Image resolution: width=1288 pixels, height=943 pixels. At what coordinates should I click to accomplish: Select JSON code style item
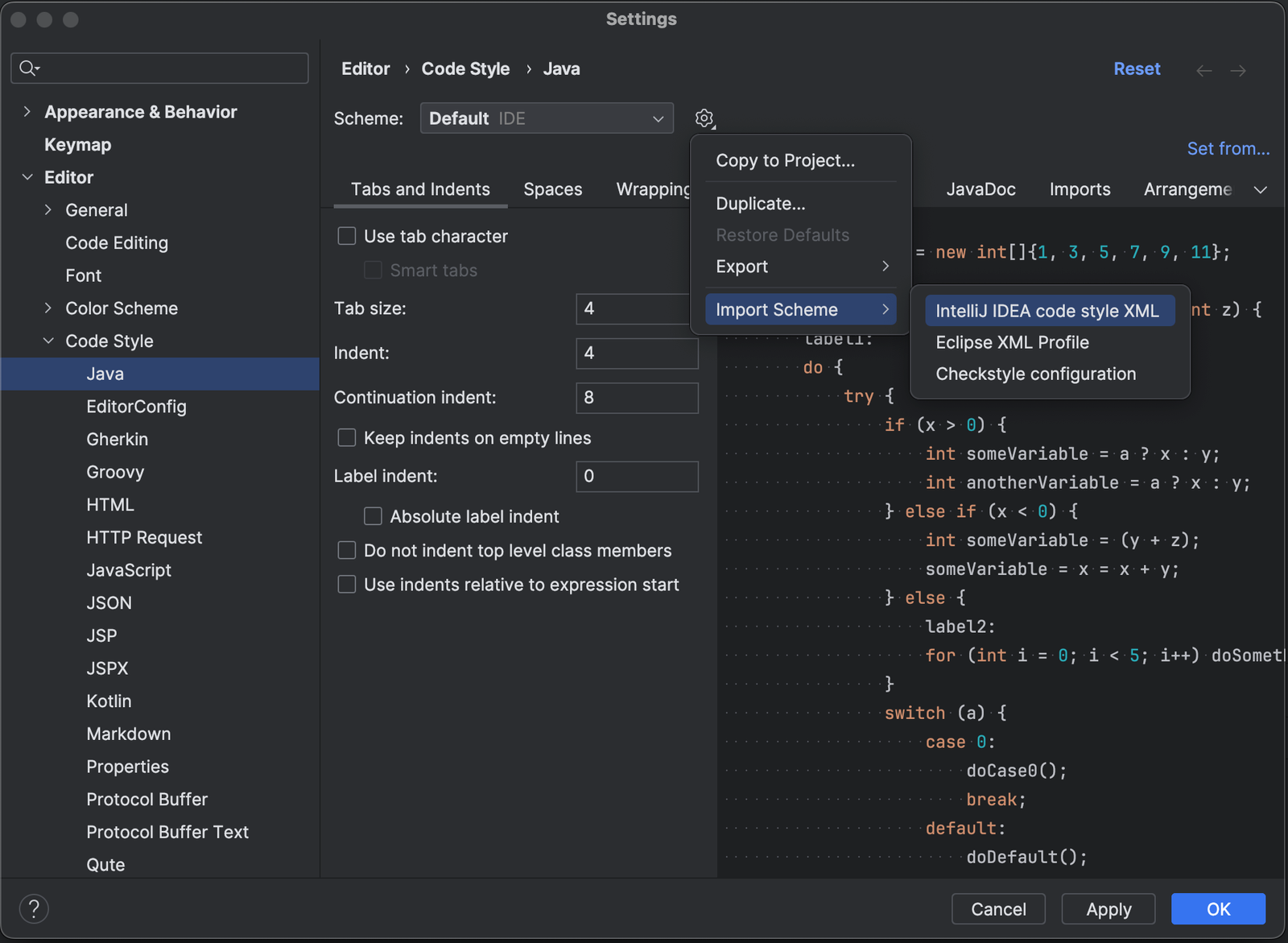[109, 603]
